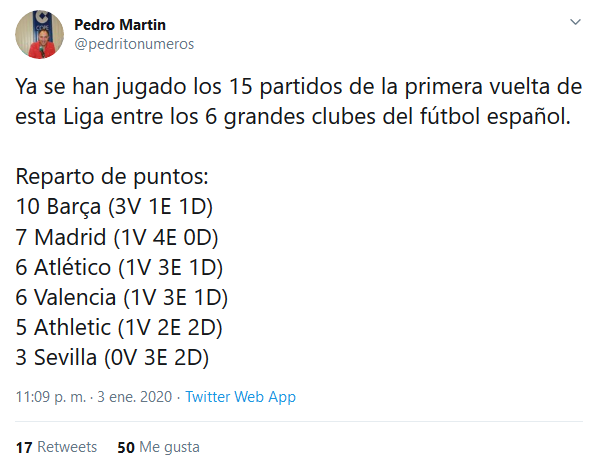Open the @pedritonumeros handle link
This screenshot has height=471, width=598.
point(134,44)
